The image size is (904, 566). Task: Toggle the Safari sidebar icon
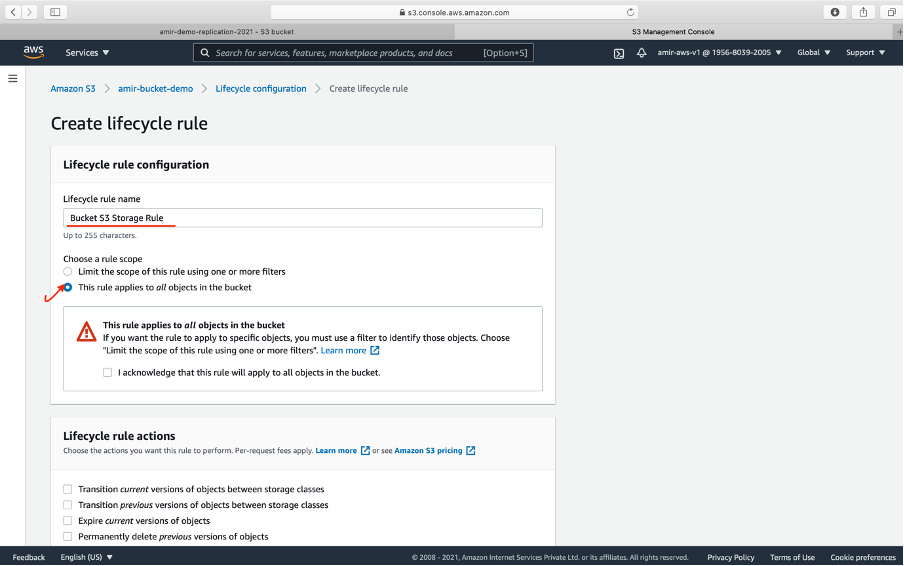click(55, 12)
